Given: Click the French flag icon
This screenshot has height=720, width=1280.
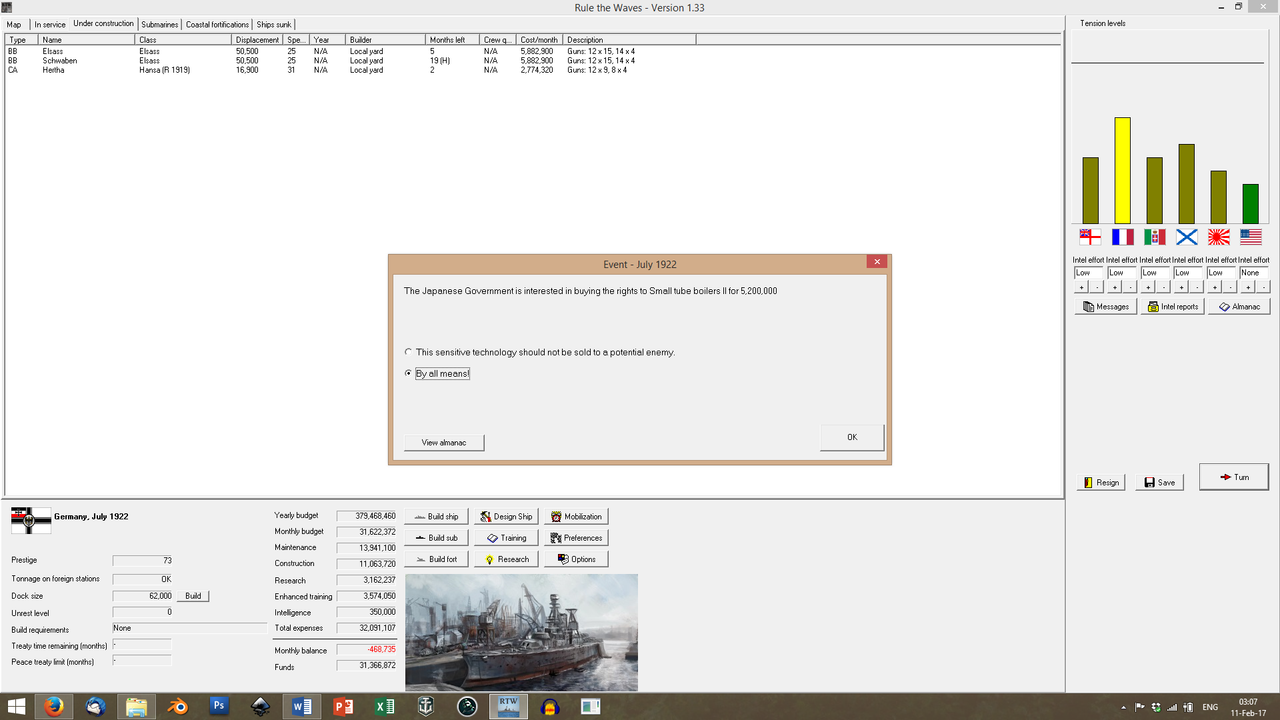Looking at the screenshot, I should [1122, 237].
